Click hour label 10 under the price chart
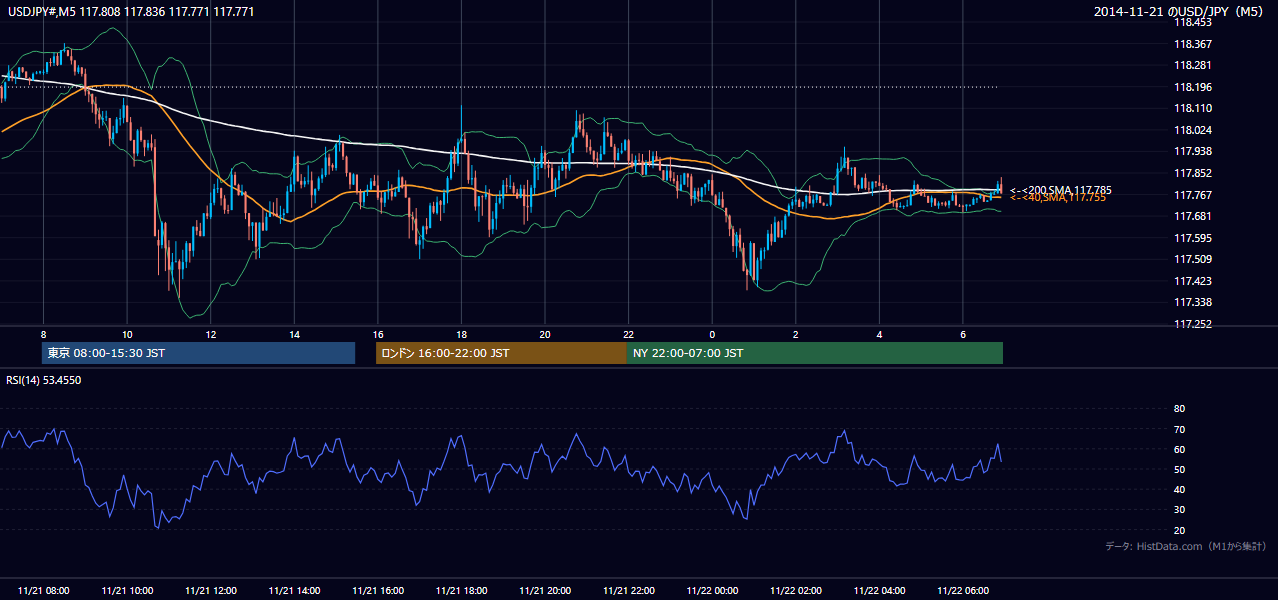The height and width of the screenshot is (600, 1278). pyautogui.click(x=127, y=333)
